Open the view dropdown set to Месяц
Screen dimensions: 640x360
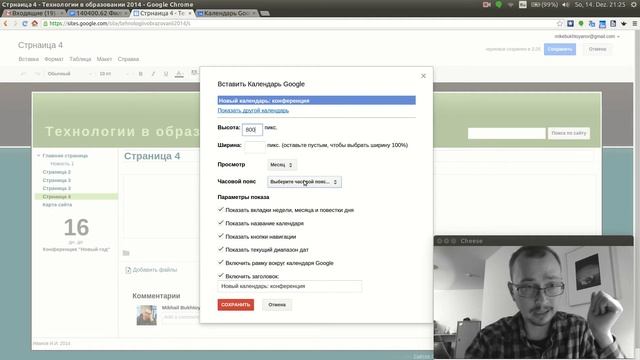tap(282, 165)
